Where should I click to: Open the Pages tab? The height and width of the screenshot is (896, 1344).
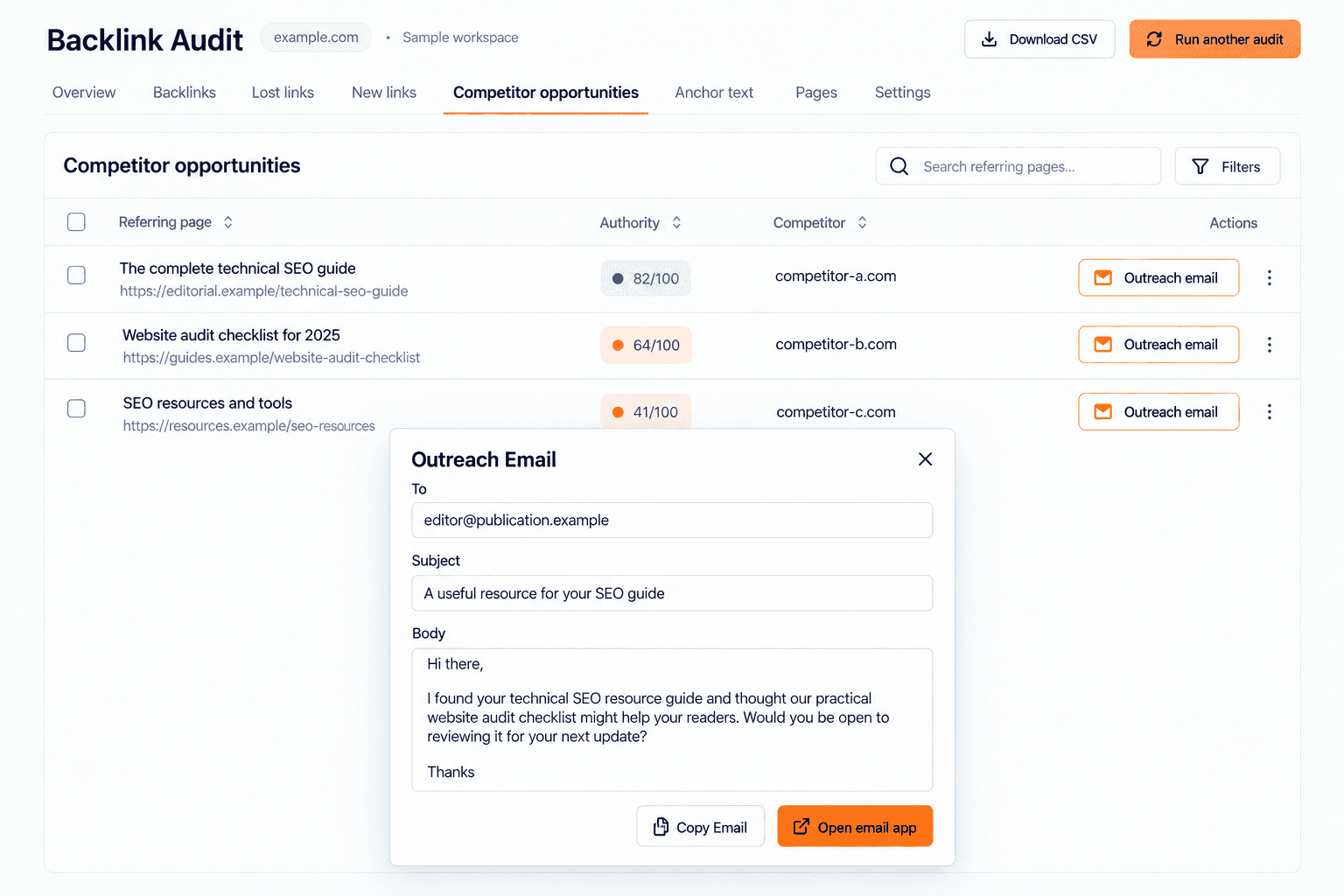[816, 93]
